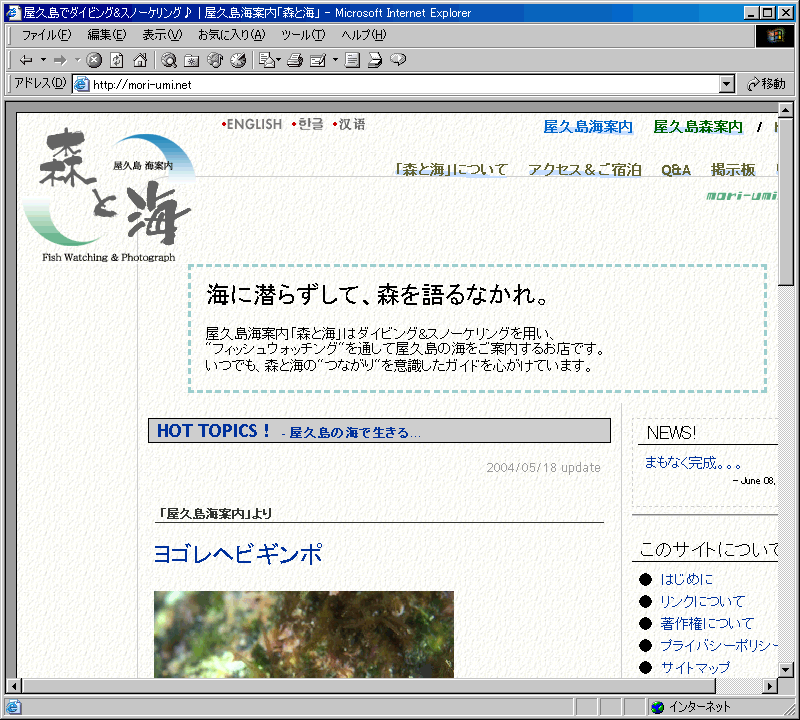Open the 表示(V) menu
This screenshot has height=720, width=800.
coord(162,35)
